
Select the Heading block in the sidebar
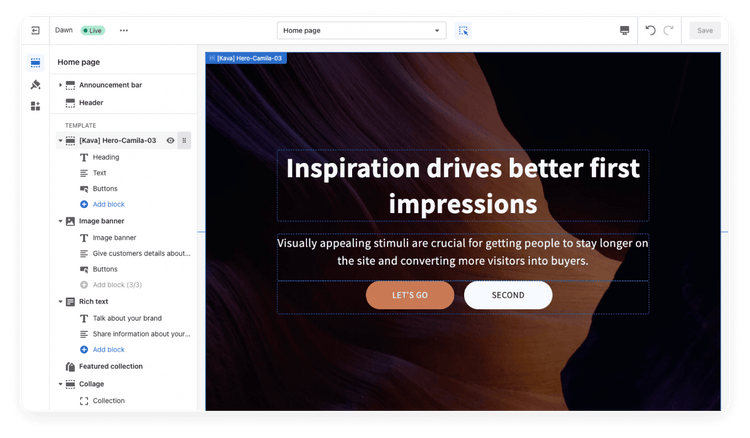pyautogui.click(x=105, y=157)
